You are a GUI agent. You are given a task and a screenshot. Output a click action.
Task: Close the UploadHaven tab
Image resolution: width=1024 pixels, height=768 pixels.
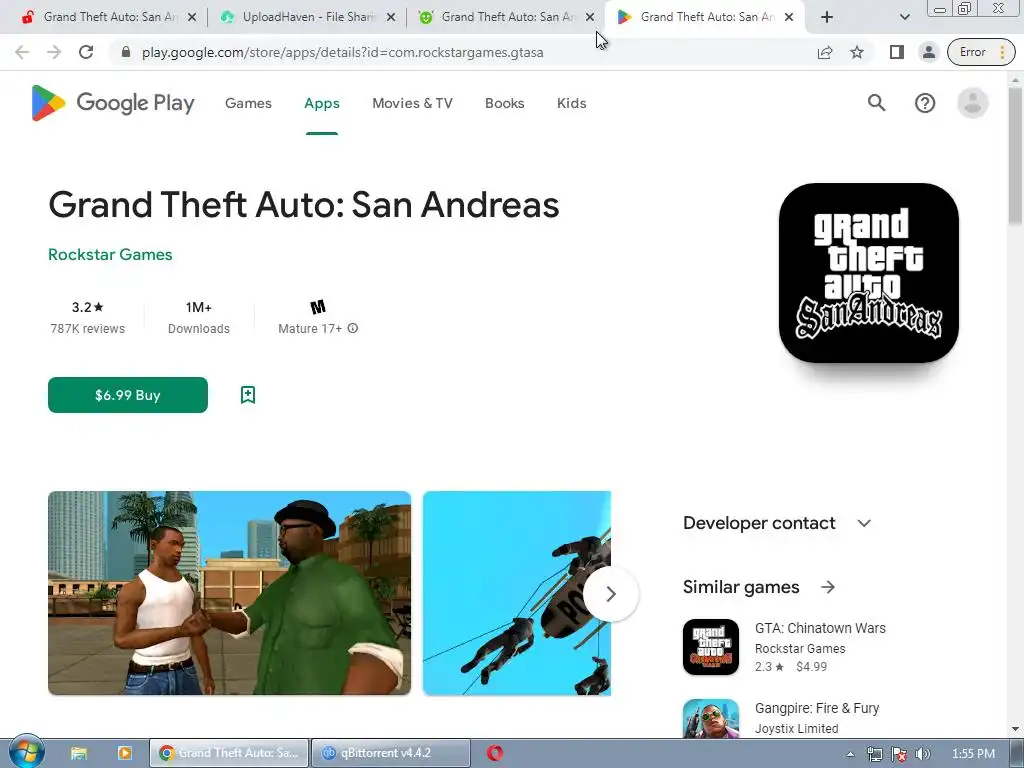click(x=391, y=18)
